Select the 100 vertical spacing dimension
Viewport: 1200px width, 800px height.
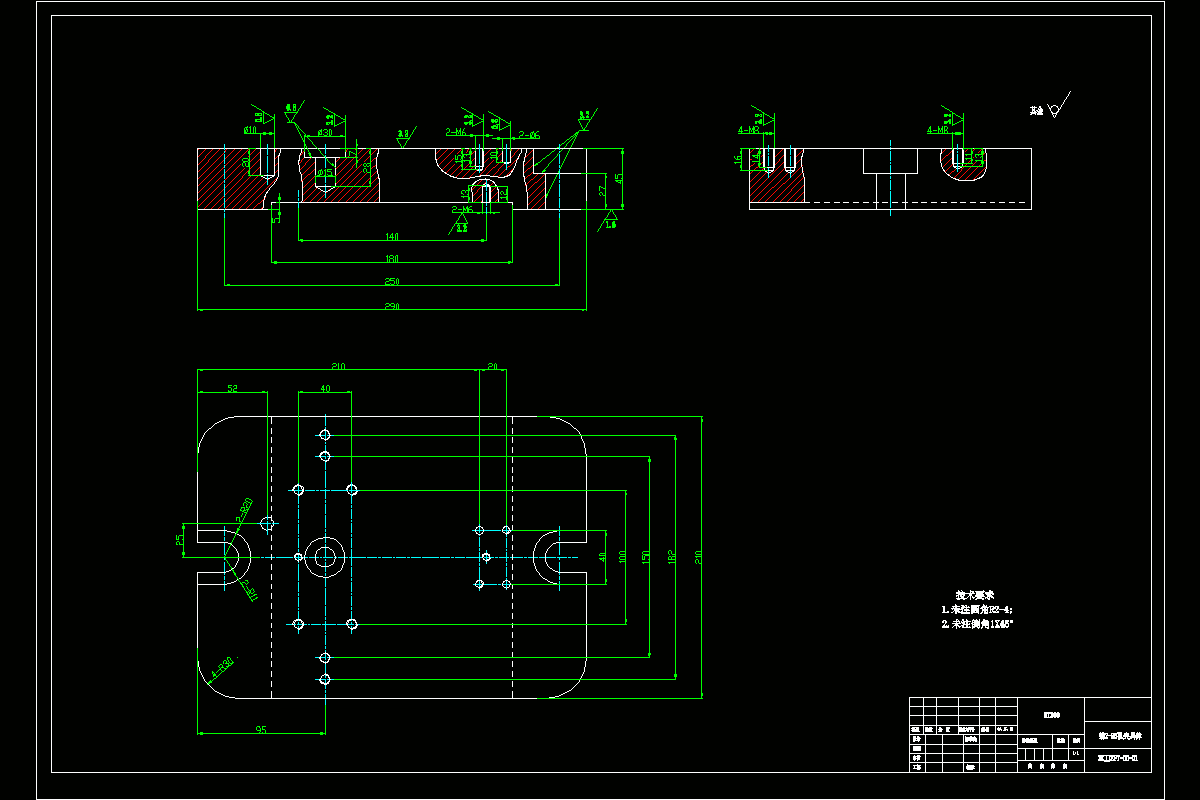point(620,555)
